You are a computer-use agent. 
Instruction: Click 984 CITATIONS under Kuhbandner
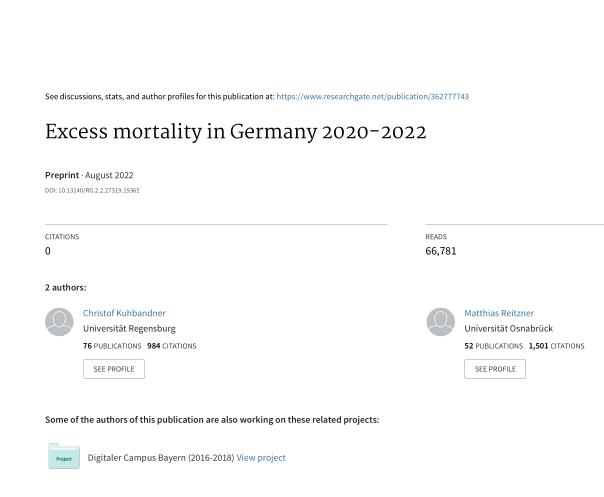[x=172, y=346]
